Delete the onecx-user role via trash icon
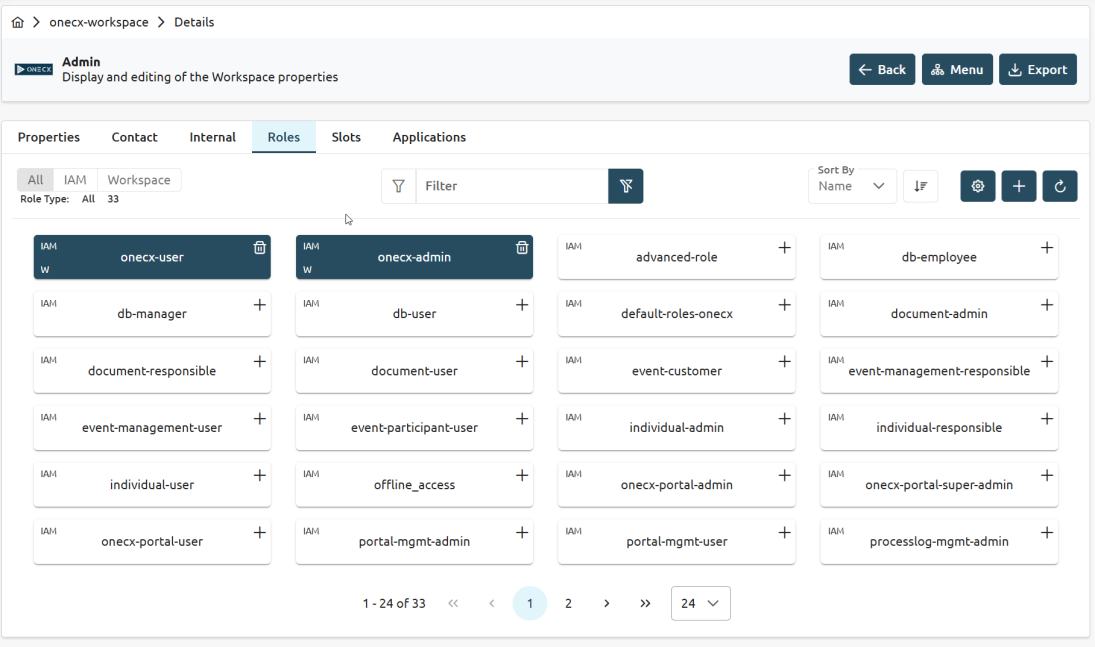Screen dimensions: 1095x647 [259, 247]
